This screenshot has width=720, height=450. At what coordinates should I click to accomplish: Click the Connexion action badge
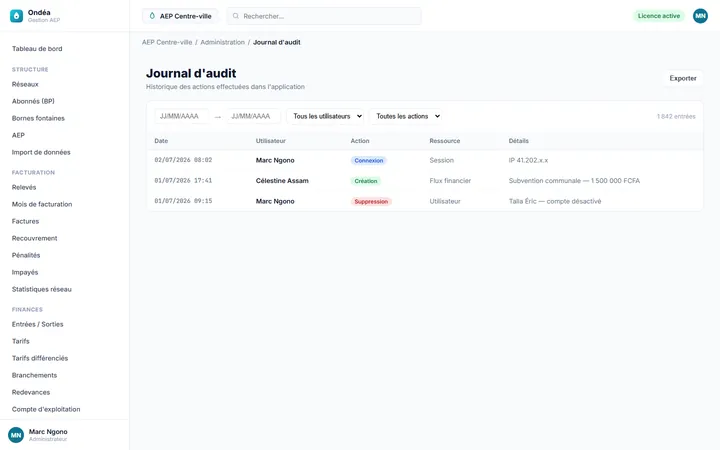tap(369, 161)
